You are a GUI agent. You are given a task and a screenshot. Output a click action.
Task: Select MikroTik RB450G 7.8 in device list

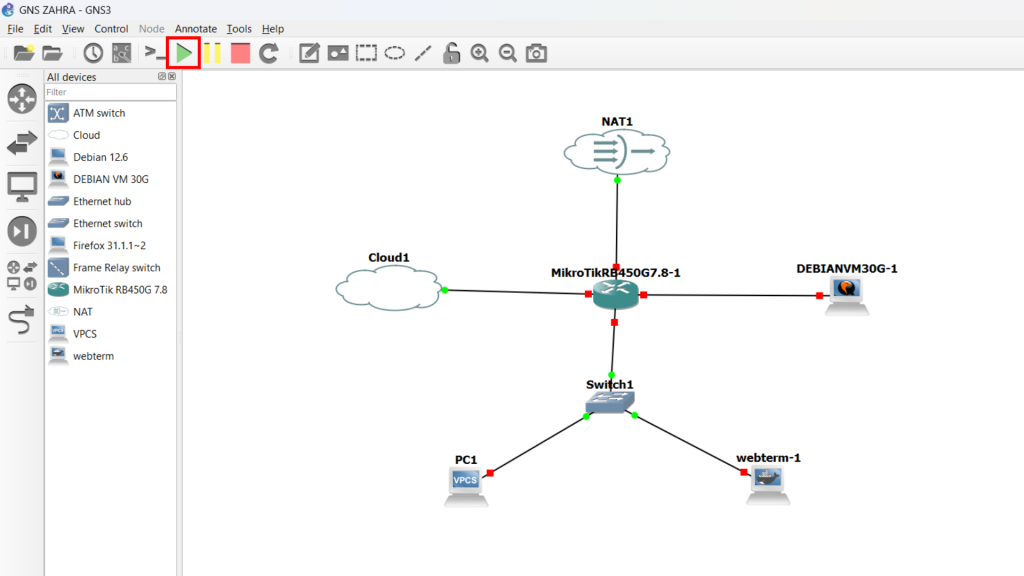120,290
